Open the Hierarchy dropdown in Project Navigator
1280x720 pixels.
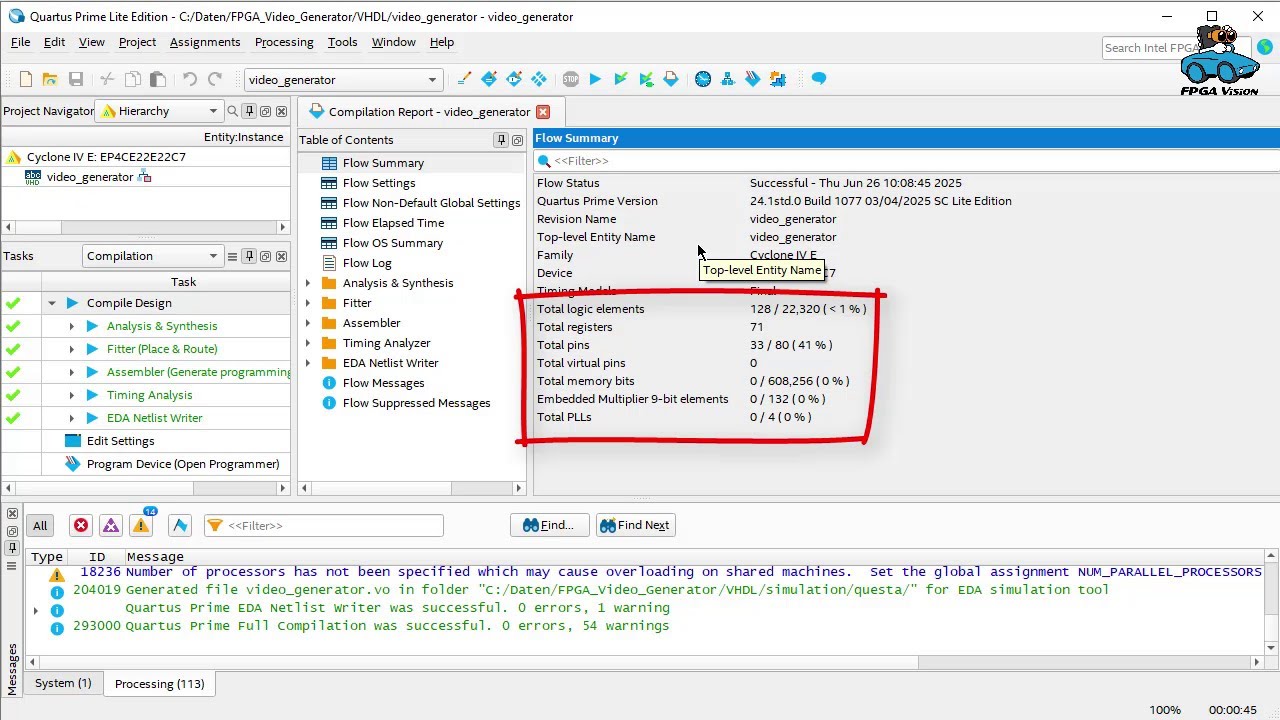(160, 111)
